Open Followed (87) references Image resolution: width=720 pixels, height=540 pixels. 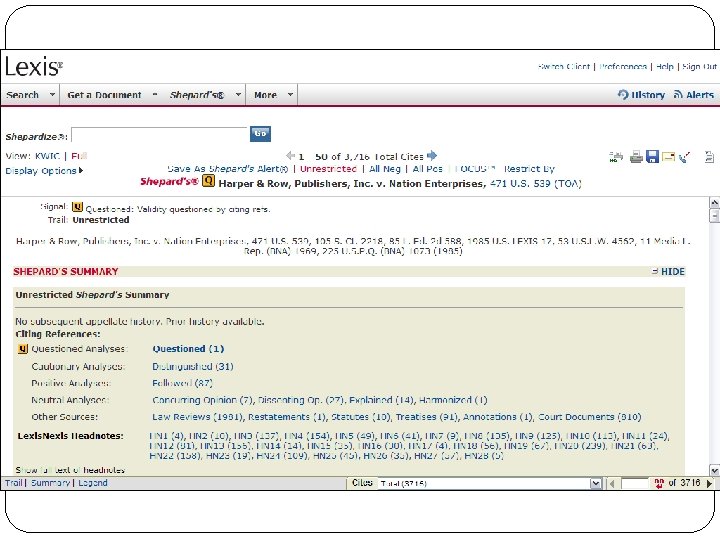(182, 383)
